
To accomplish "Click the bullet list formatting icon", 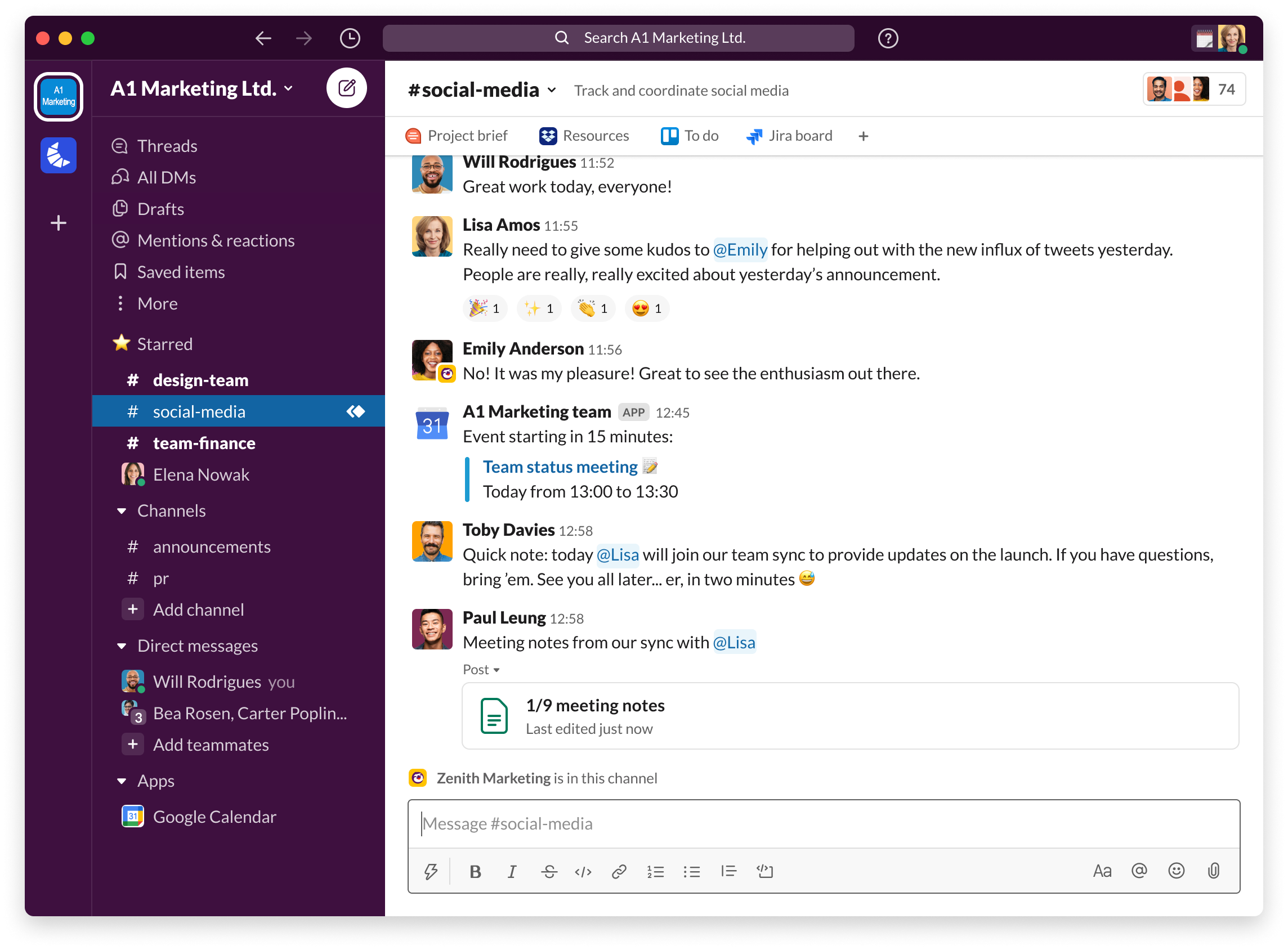I will coord(692,869).
